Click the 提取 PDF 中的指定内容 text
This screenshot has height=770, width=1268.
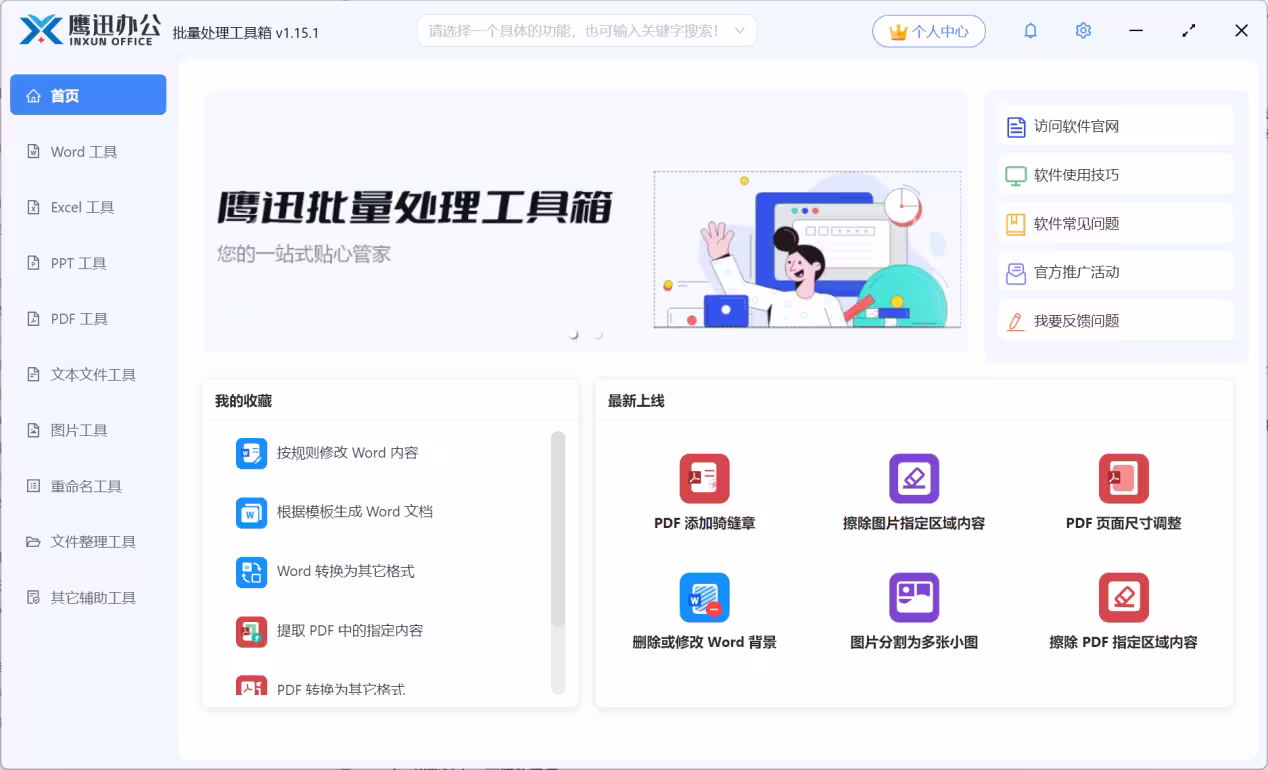(350, 631)
